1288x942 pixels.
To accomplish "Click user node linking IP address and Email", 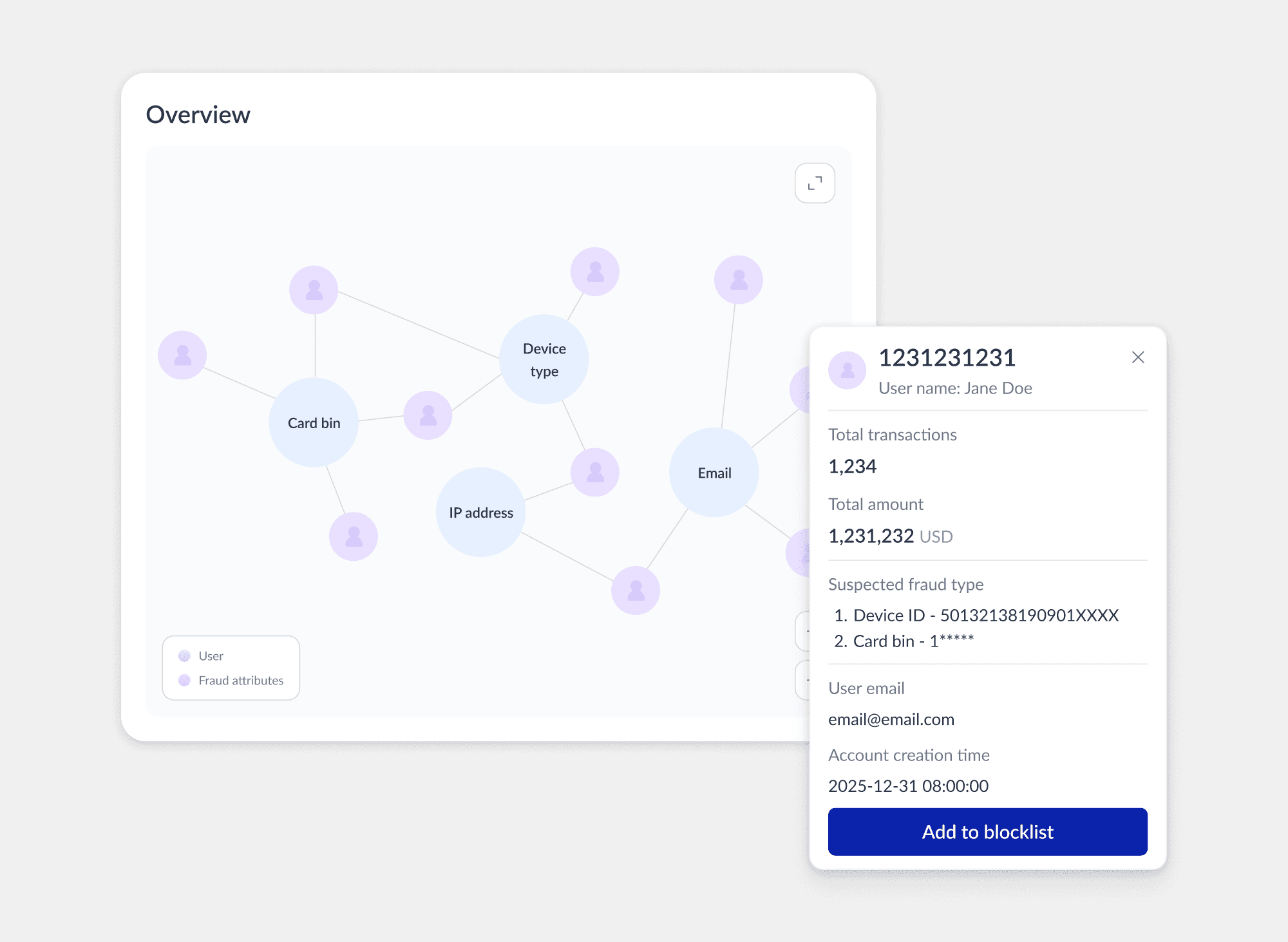I will [636, 590].
